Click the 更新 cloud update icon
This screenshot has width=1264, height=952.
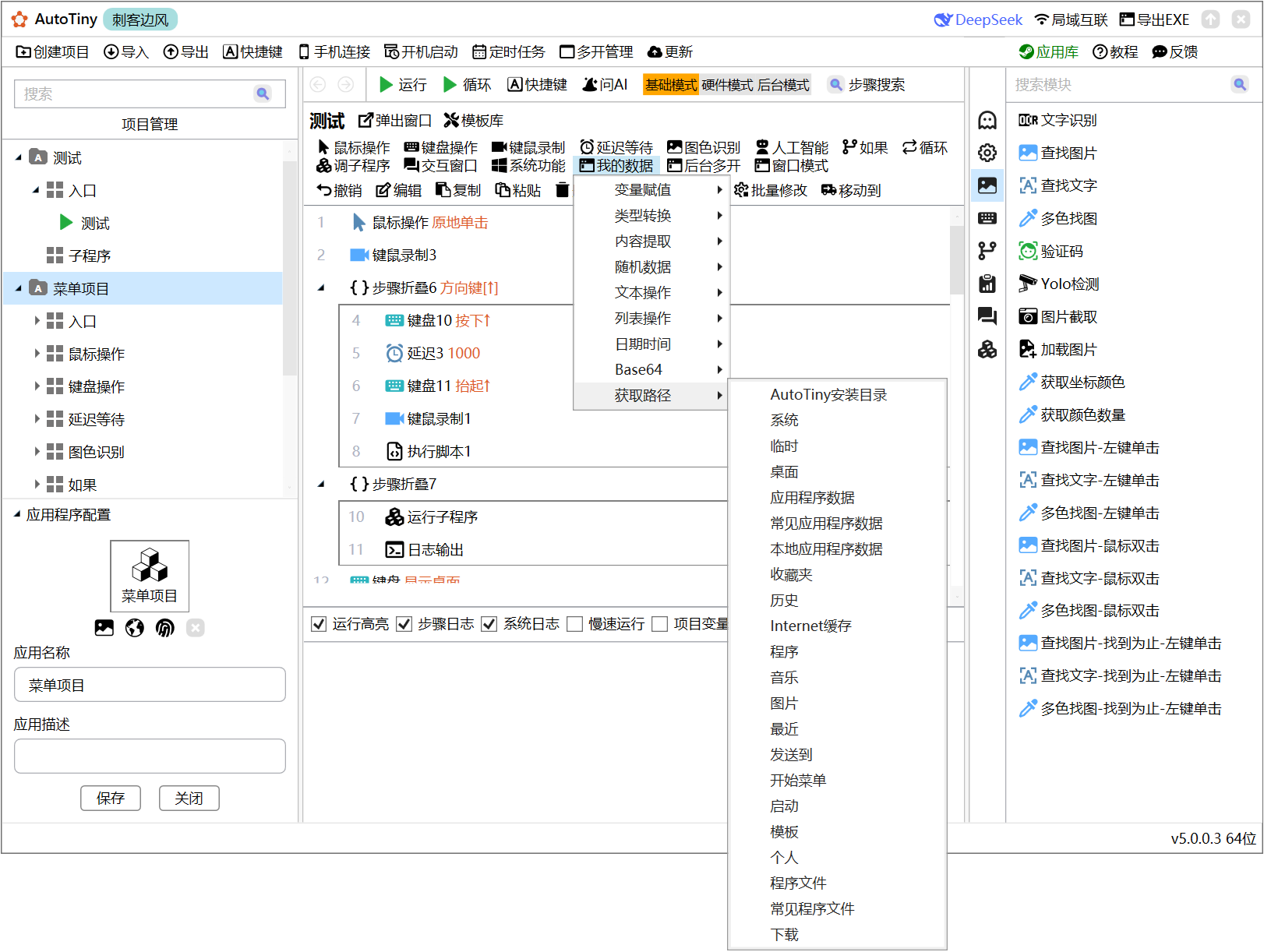(655, 52)
